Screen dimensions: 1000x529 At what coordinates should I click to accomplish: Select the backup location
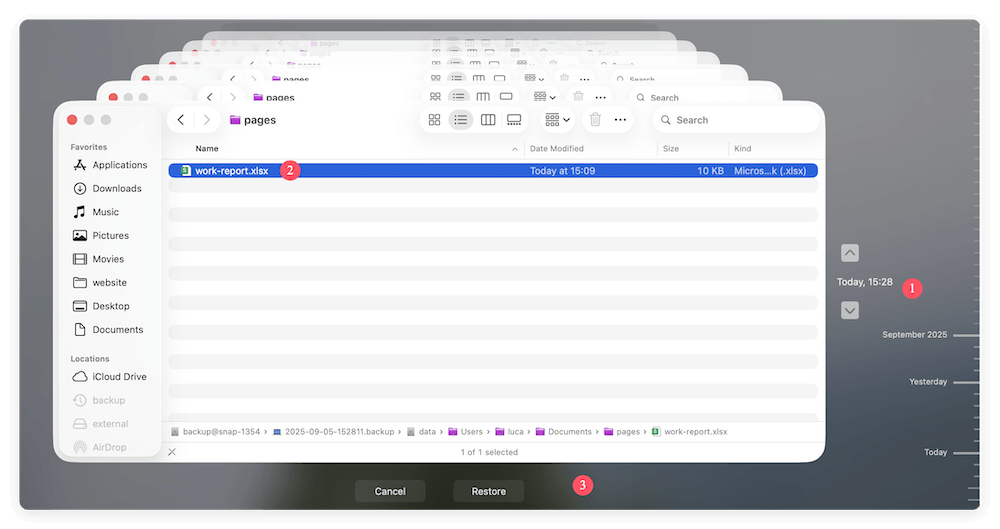(99, 401)
